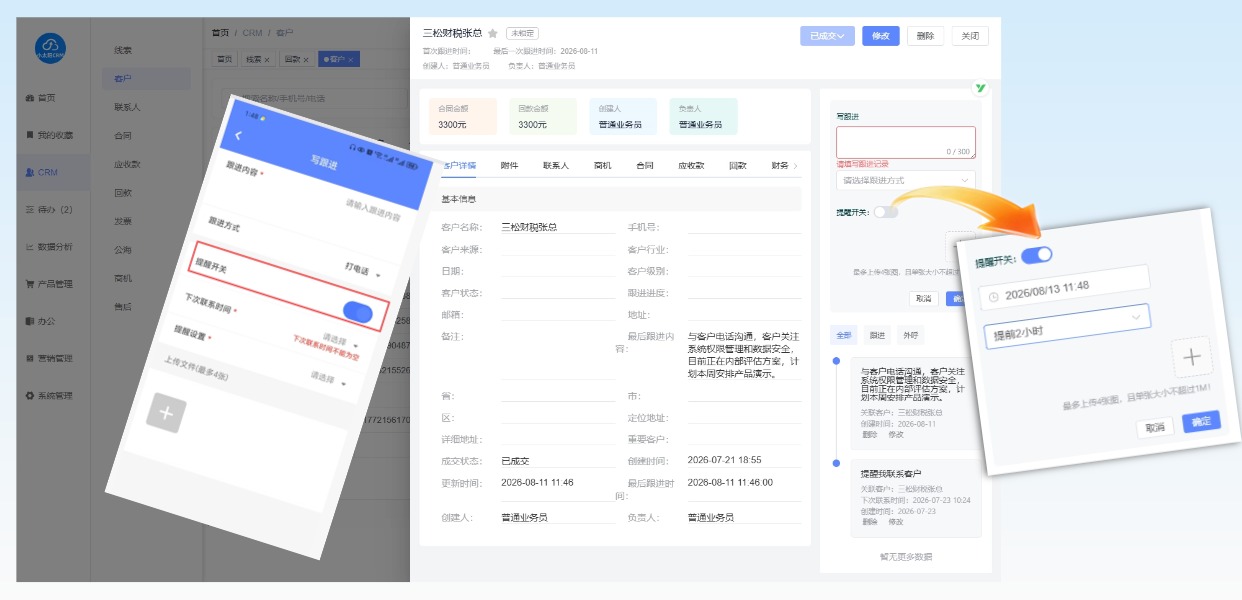
Task: Switch to the 商机 detail tab
Action: pyautogui.click(x=602, y=165)
